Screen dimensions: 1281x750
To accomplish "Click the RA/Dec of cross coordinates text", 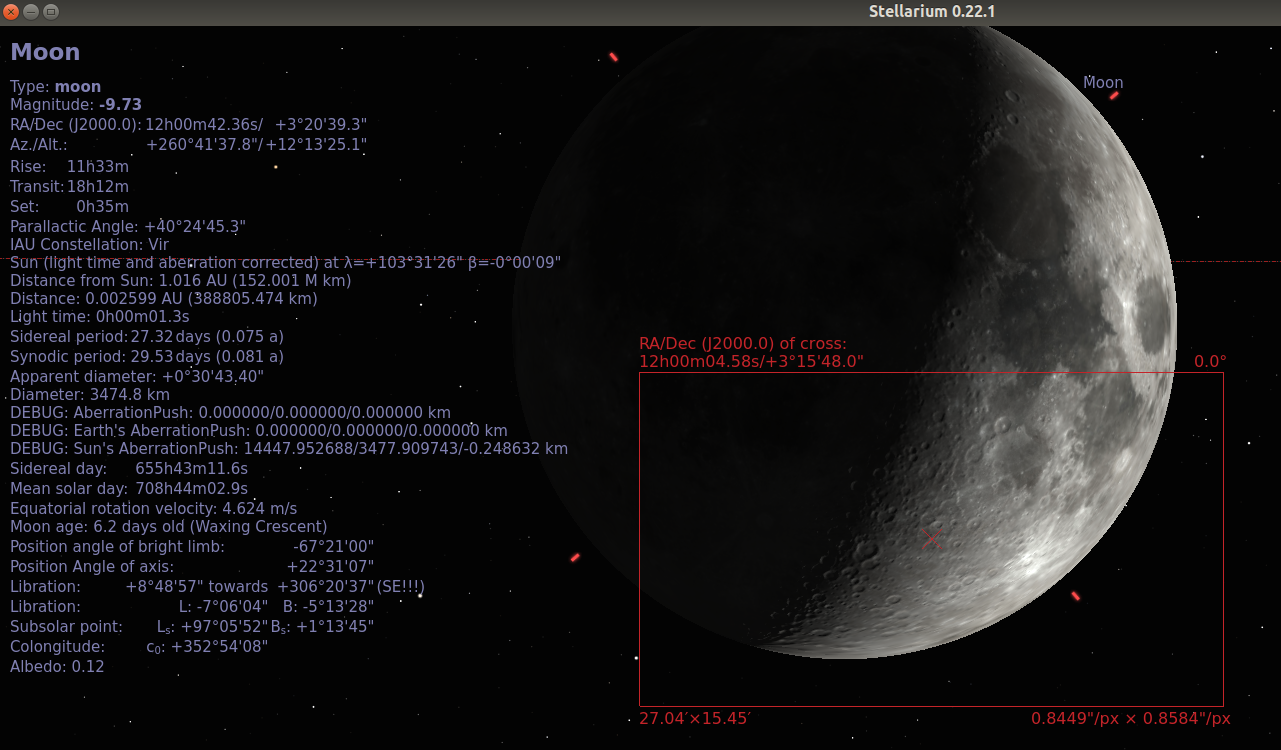I will 751,352.
